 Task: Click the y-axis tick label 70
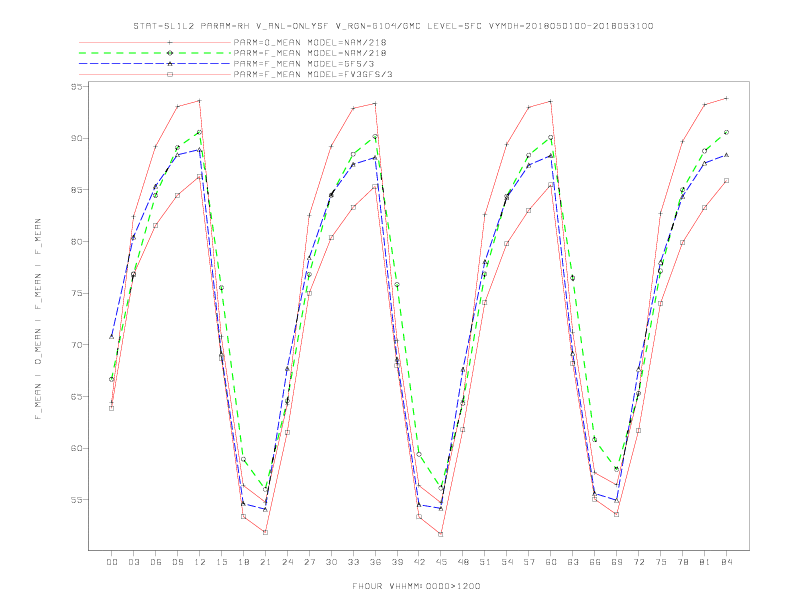pos(76,345)
